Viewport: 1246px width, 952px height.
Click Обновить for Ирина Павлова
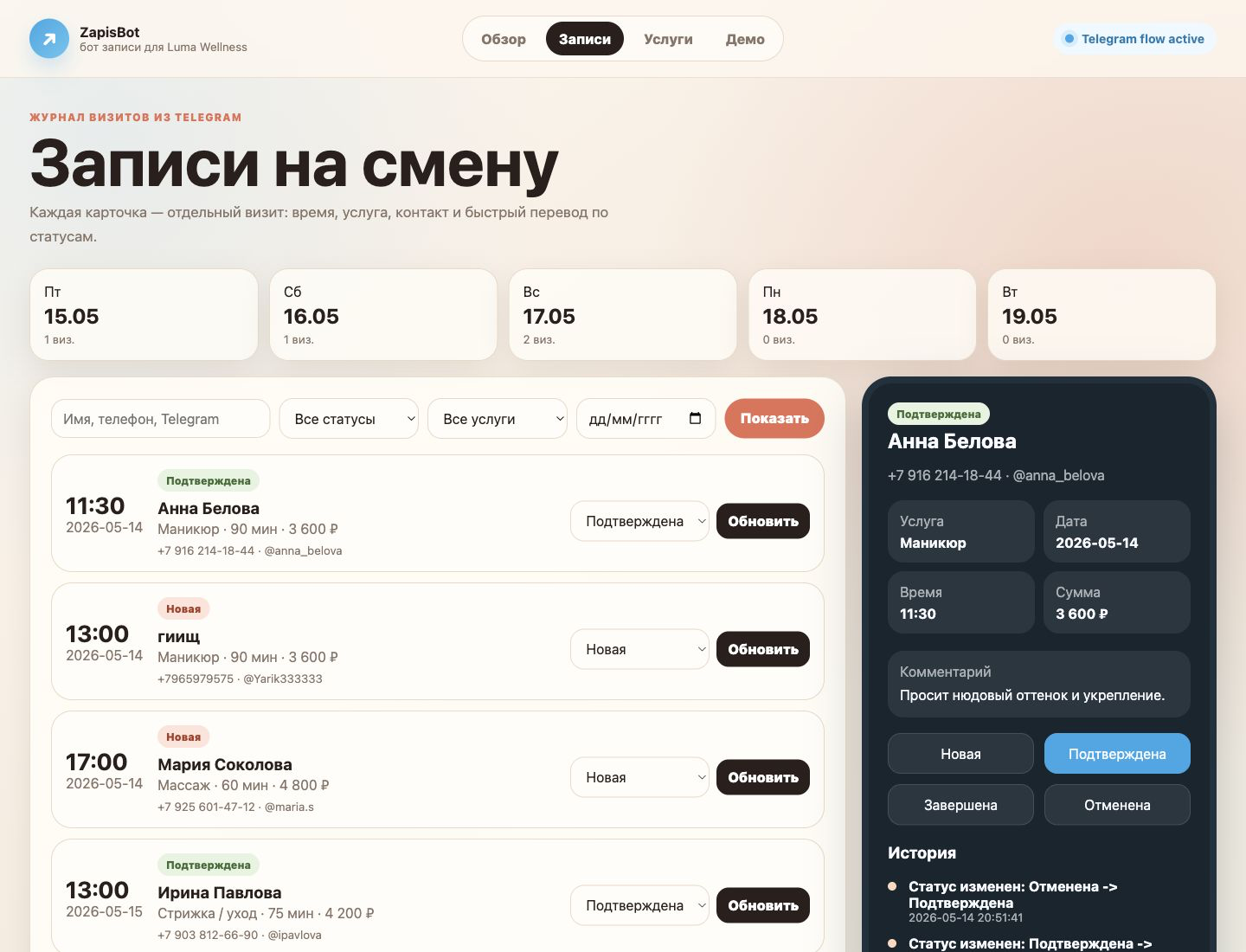[x=763, y=905]
